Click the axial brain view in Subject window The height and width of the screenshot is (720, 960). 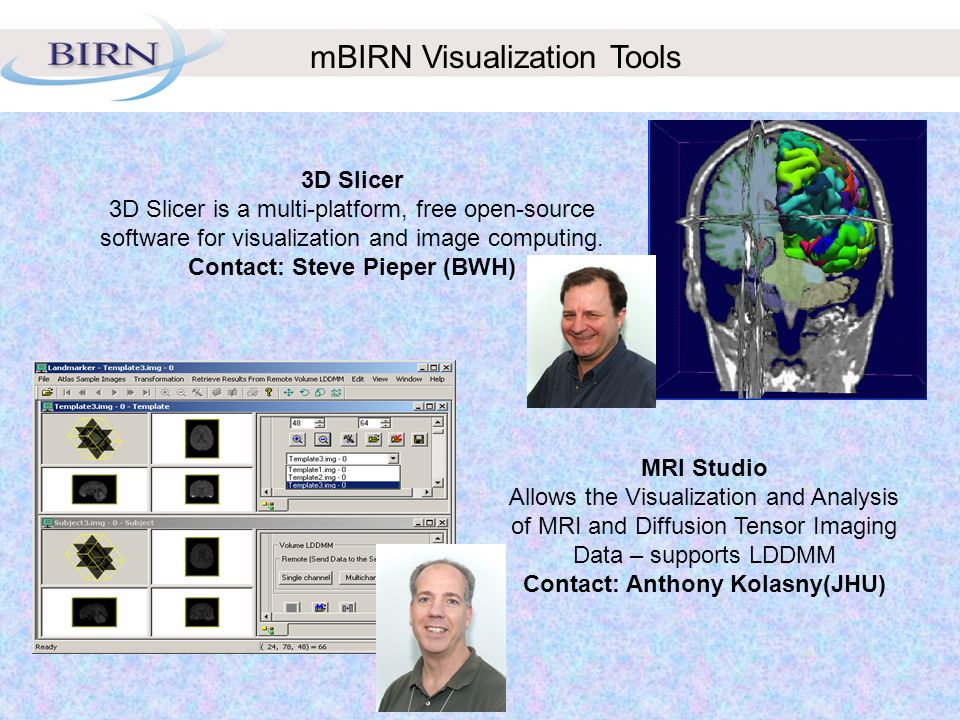202,557
